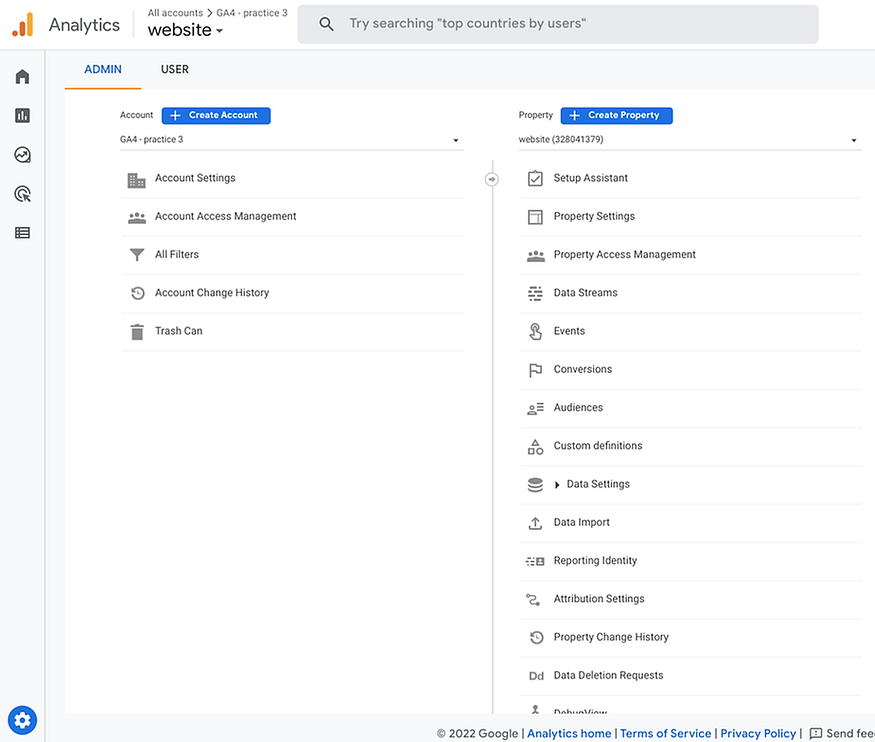875x742 pixels.
Task: Open the Conversions text entry
Action: click(583, 369)
